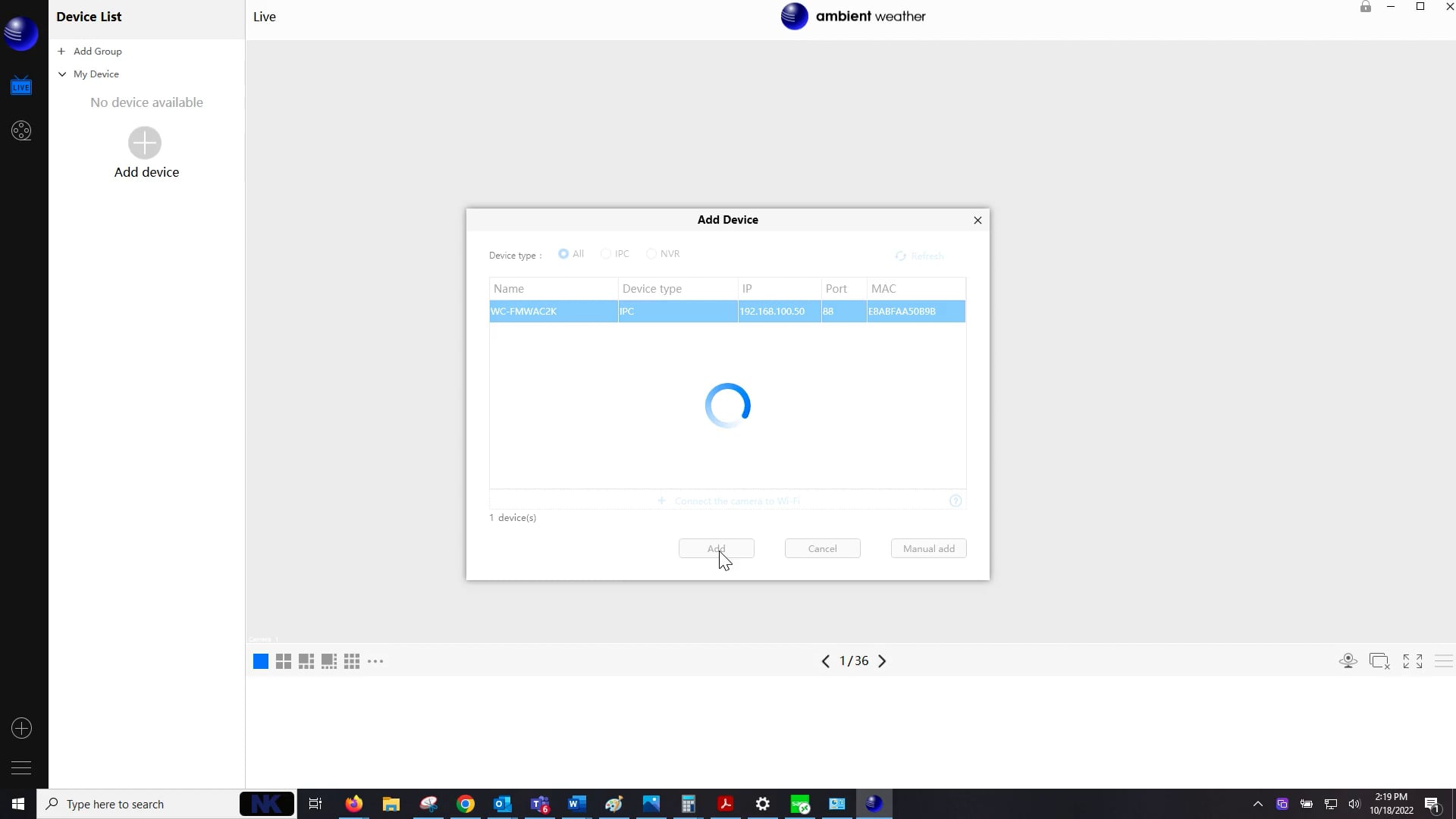The height and width of the screenshot is (819, 1456).
Task: Click the MAC column header
Action: point(916,289)
